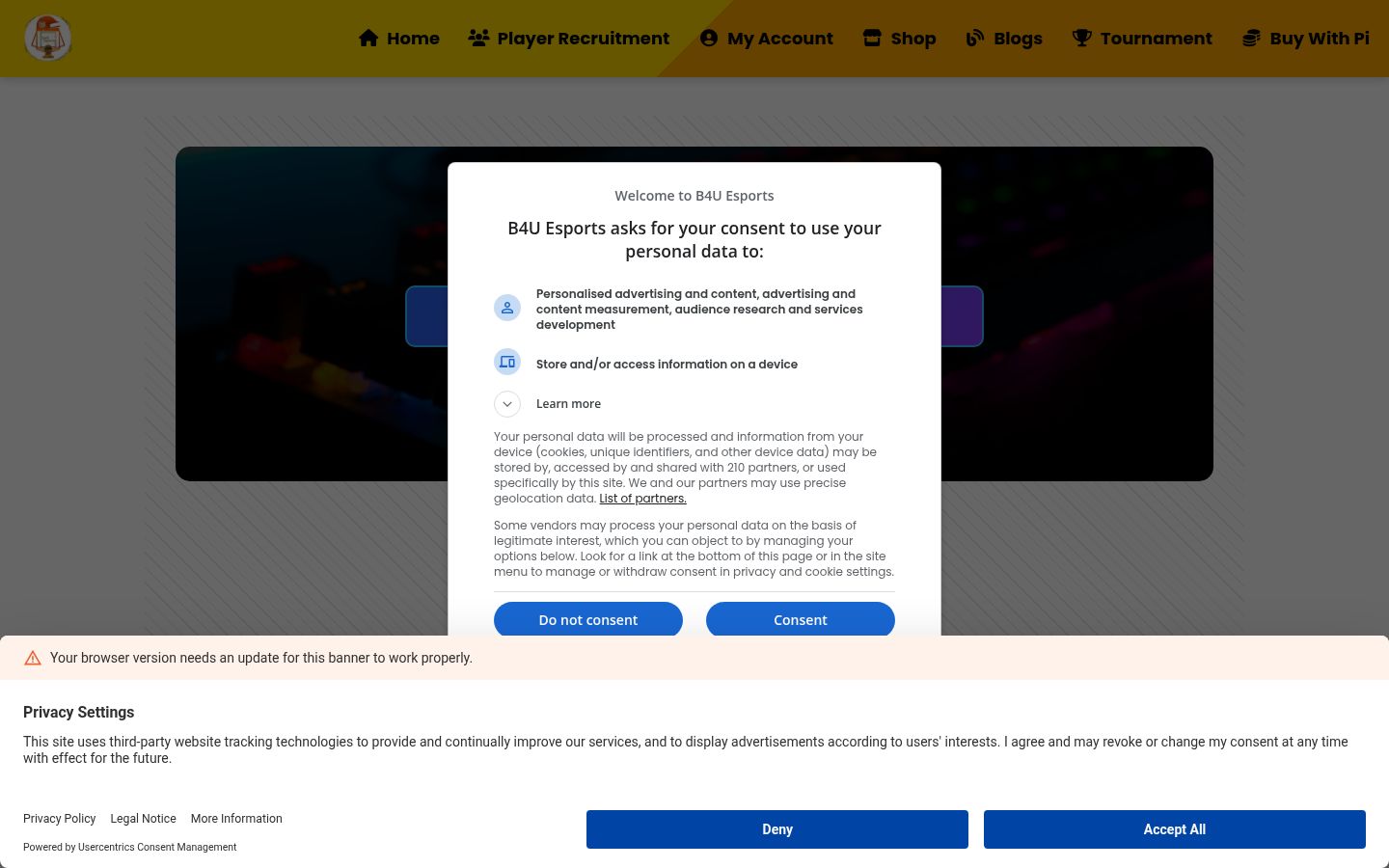Image resolution: width=1389 pixels, height=868 pixels.
Task: Open the More Information link
Action: pyautogui.click(x=236, y=819)
